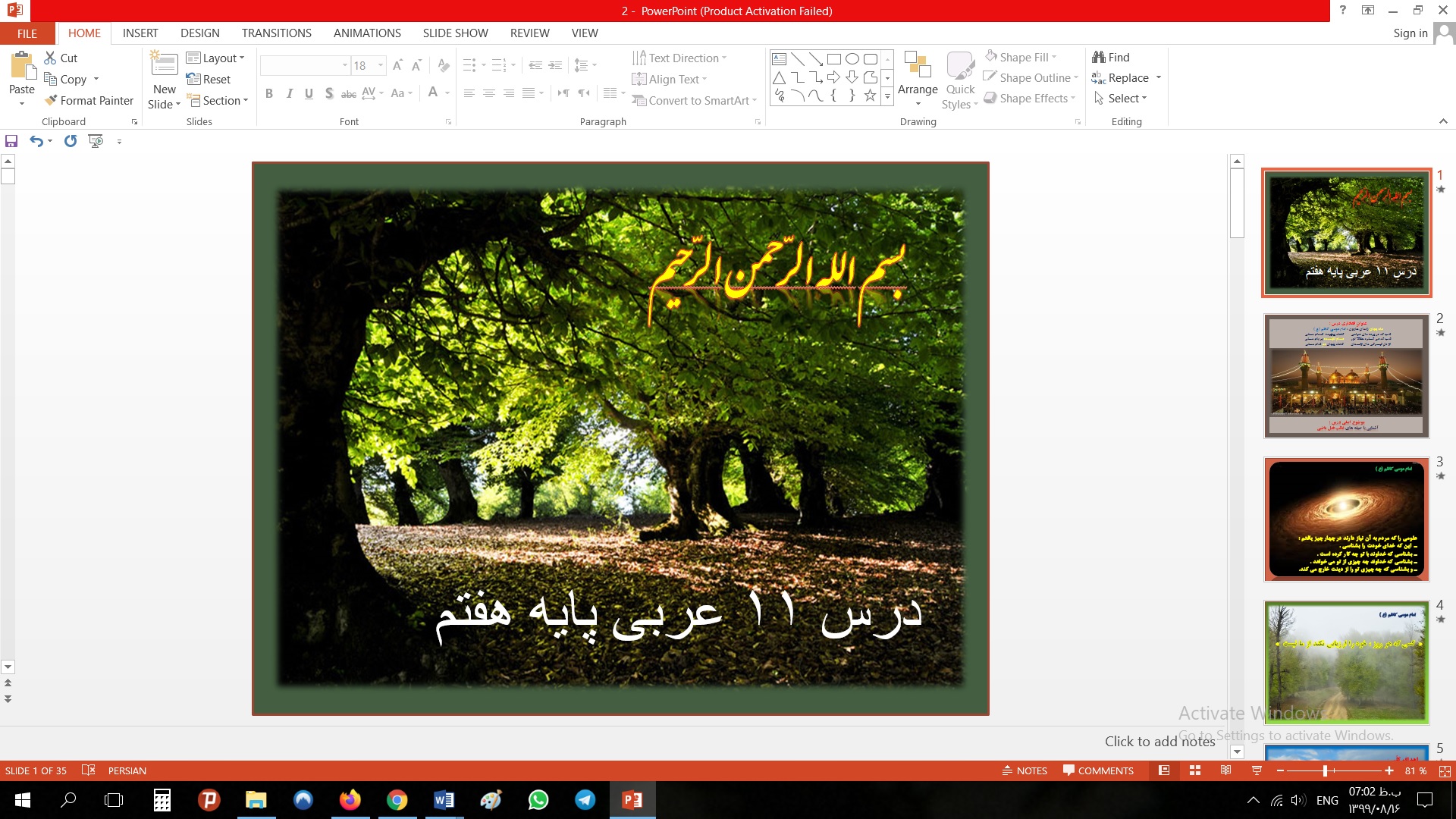Open the font size combo box arrow
This screenshot has width=1456, height=819.
pos(381,66)
